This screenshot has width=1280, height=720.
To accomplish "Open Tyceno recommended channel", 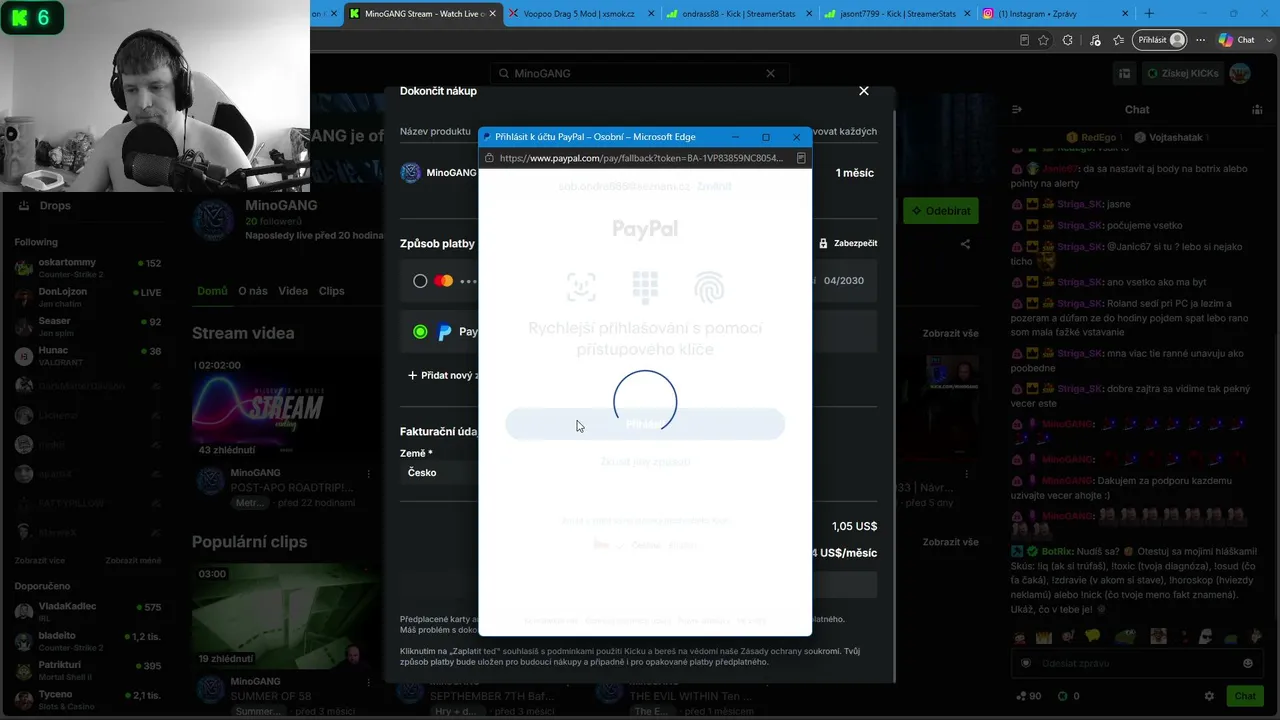I will point(88,699).
